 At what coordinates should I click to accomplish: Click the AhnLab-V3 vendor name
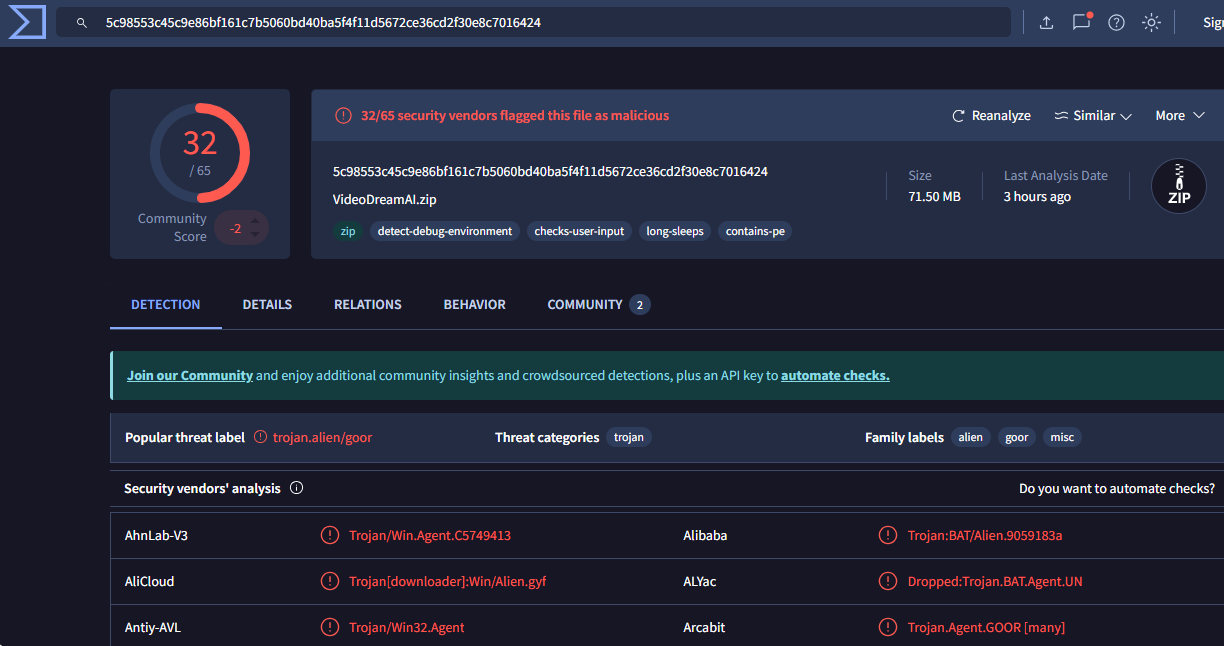pyautogui.click(x=156, y=535)
